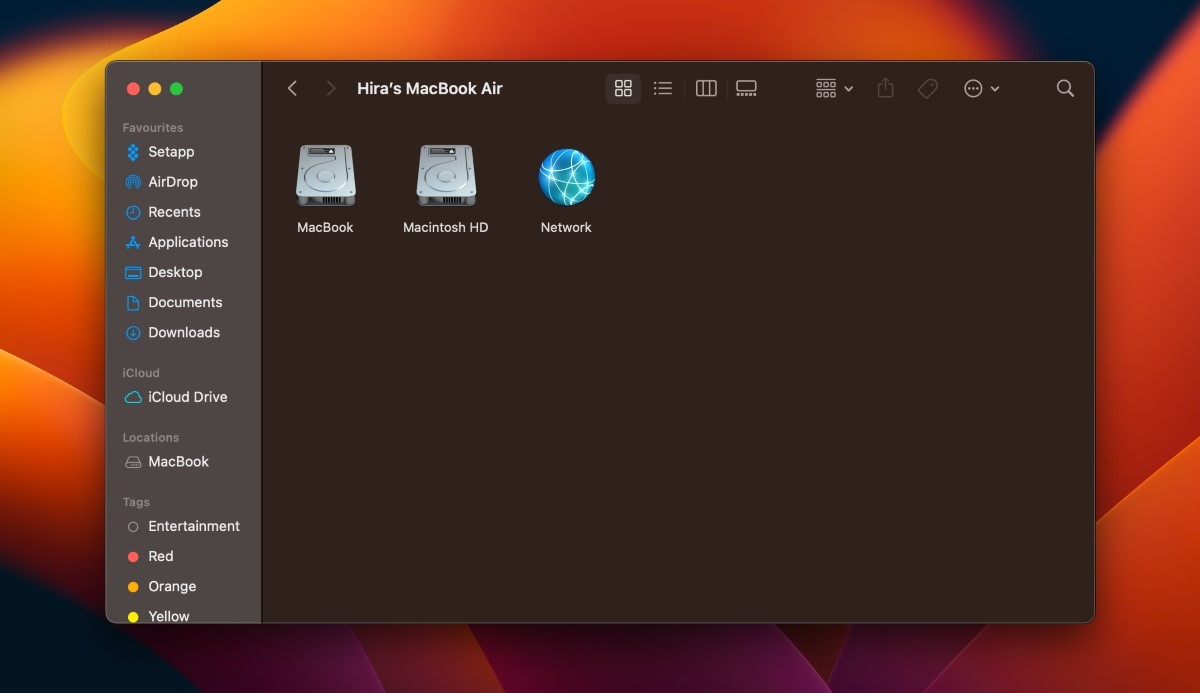Open the Applications folder
The width and height of the screenshot is (1200, 693).
pyautogui.click(x=186, y=241)
